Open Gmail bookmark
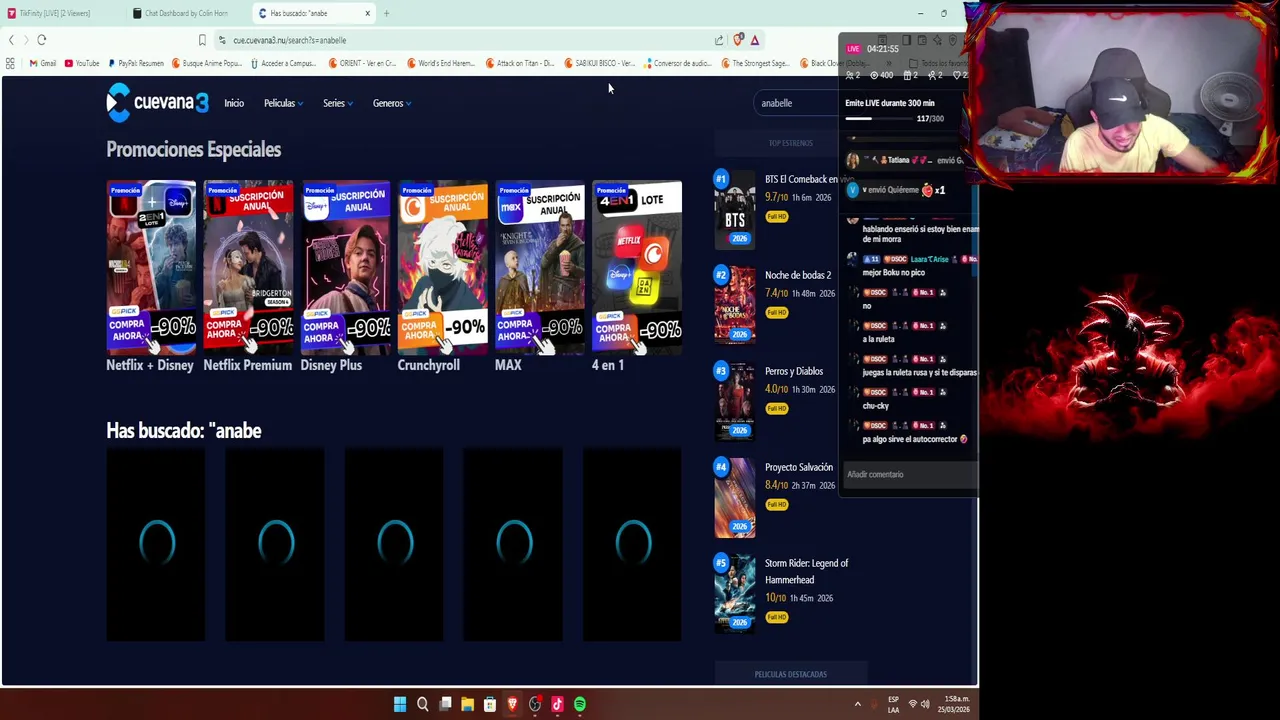The width and height of the screenshot is (1280, 720). tap(43, 63)
